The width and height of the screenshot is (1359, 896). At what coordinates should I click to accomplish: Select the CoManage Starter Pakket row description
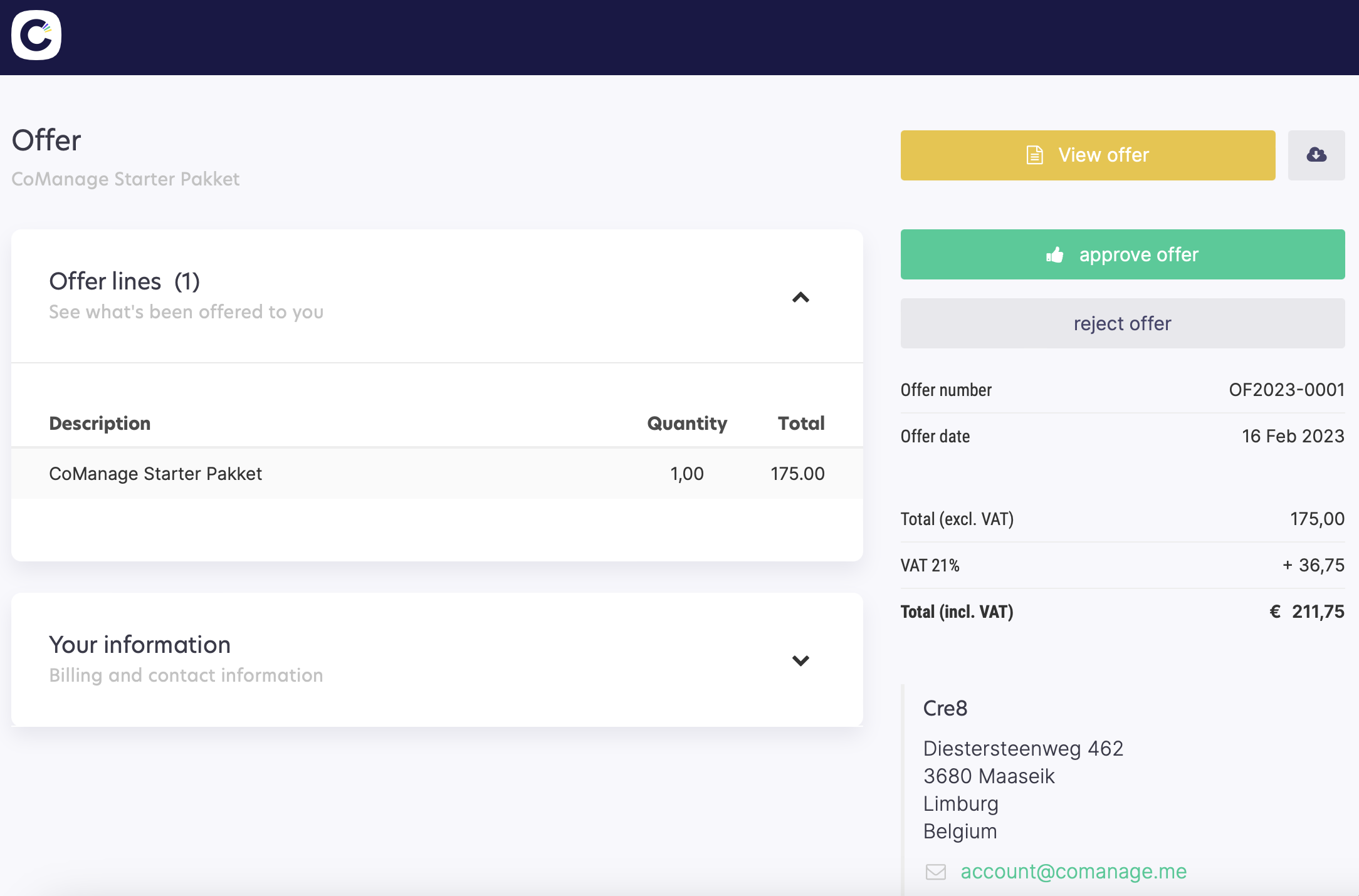155,474
